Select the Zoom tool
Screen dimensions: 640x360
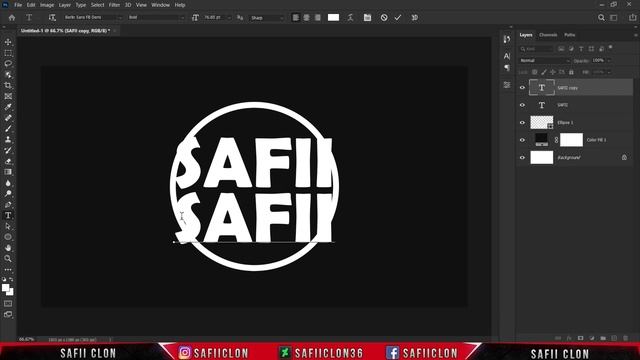point(8,258)
